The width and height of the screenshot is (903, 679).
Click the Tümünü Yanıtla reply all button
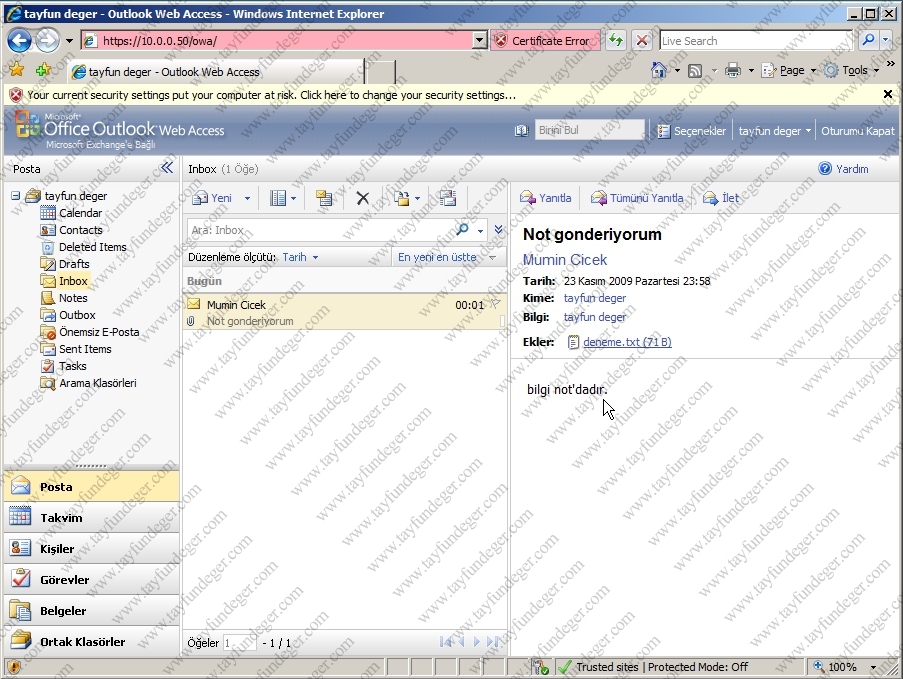pyautogui.click(x=637, y=198)
